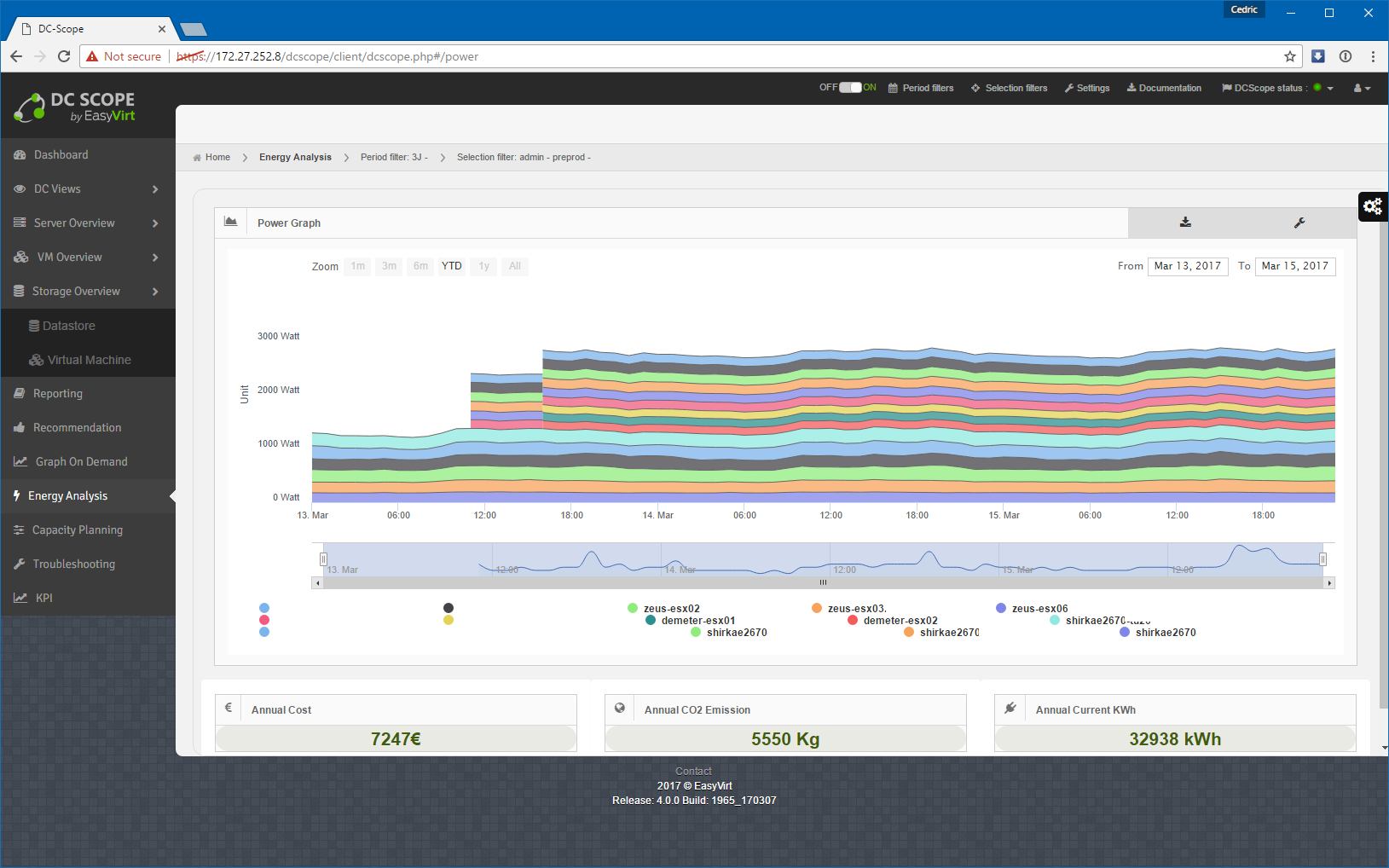This screenshot has width=1389, height=868.
Task: Open the gears settings panel on right edge
Action: 1372,206
